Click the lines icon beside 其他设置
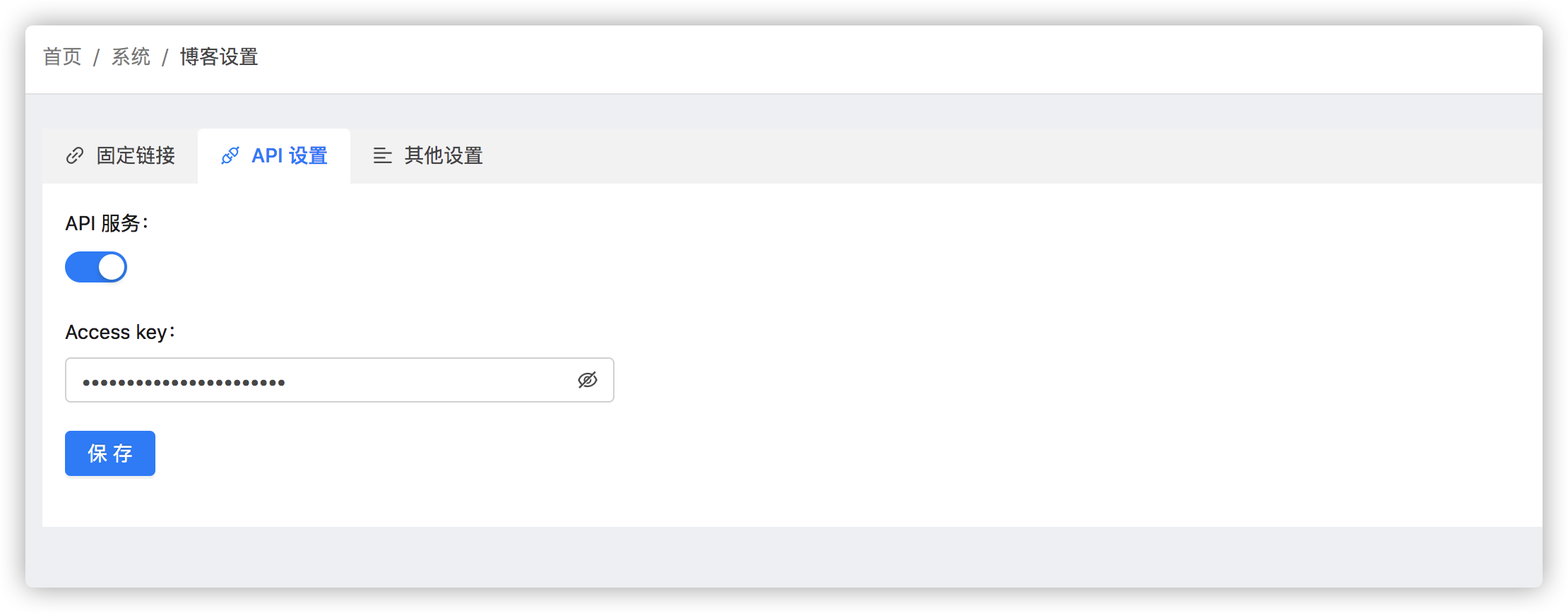This screenshot has height=613, width=1568. pos(383,155)
